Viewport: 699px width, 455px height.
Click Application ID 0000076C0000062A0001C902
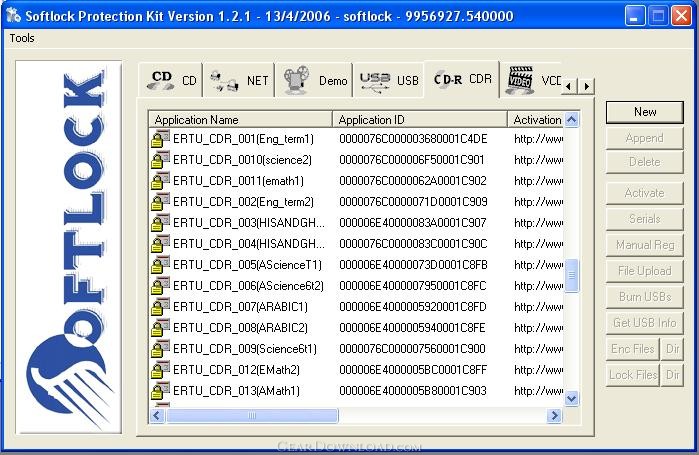tap(413, 181)
